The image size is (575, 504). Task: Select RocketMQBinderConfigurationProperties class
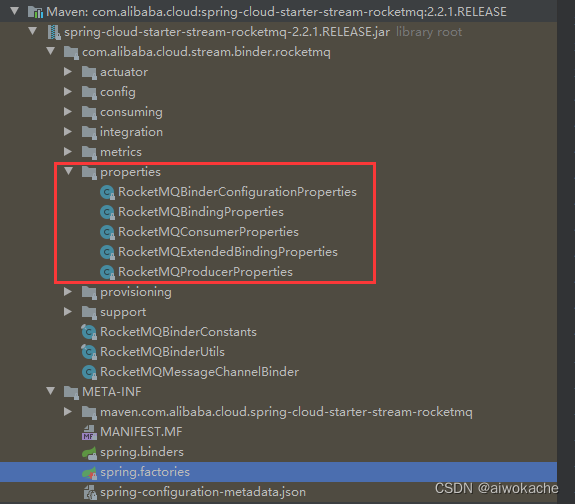(x=237, y=192)
